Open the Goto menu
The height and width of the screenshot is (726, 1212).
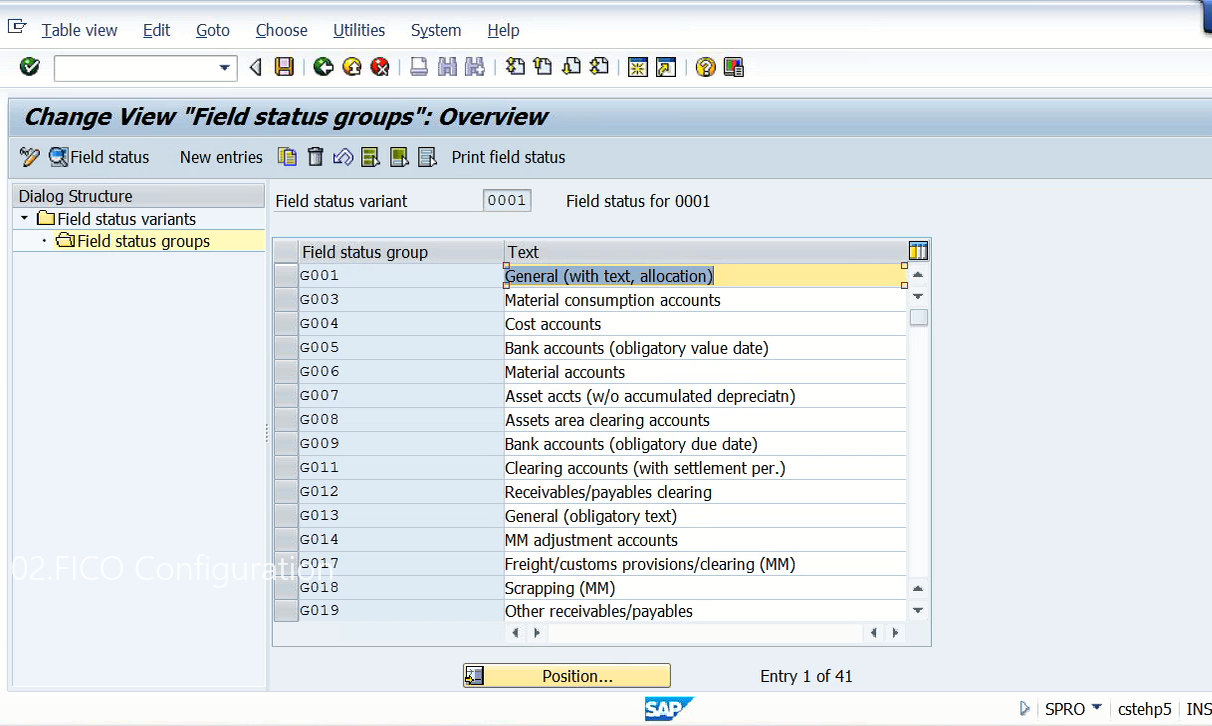tap(213, 30)
